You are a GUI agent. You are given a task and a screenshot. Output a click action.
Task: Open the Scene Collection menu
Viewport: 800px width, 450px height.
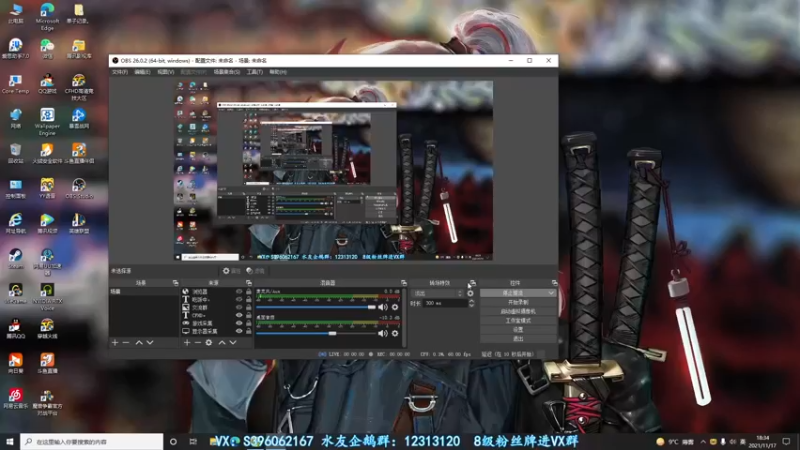226,72
